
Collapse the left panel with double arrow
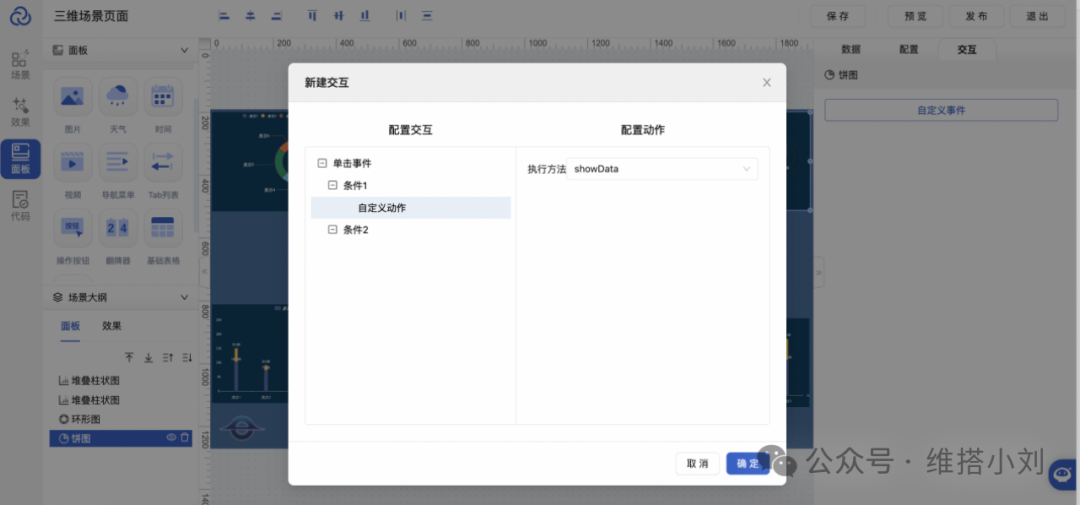(x=204, y=271)
